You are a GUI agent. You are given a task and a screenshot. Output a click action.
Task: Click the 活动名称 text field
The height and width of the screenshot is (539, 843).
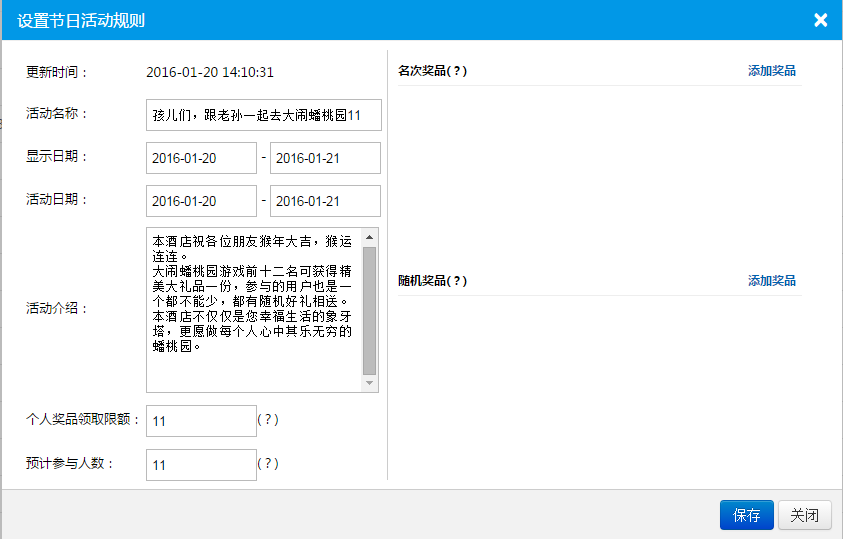[x=263, y=115]
